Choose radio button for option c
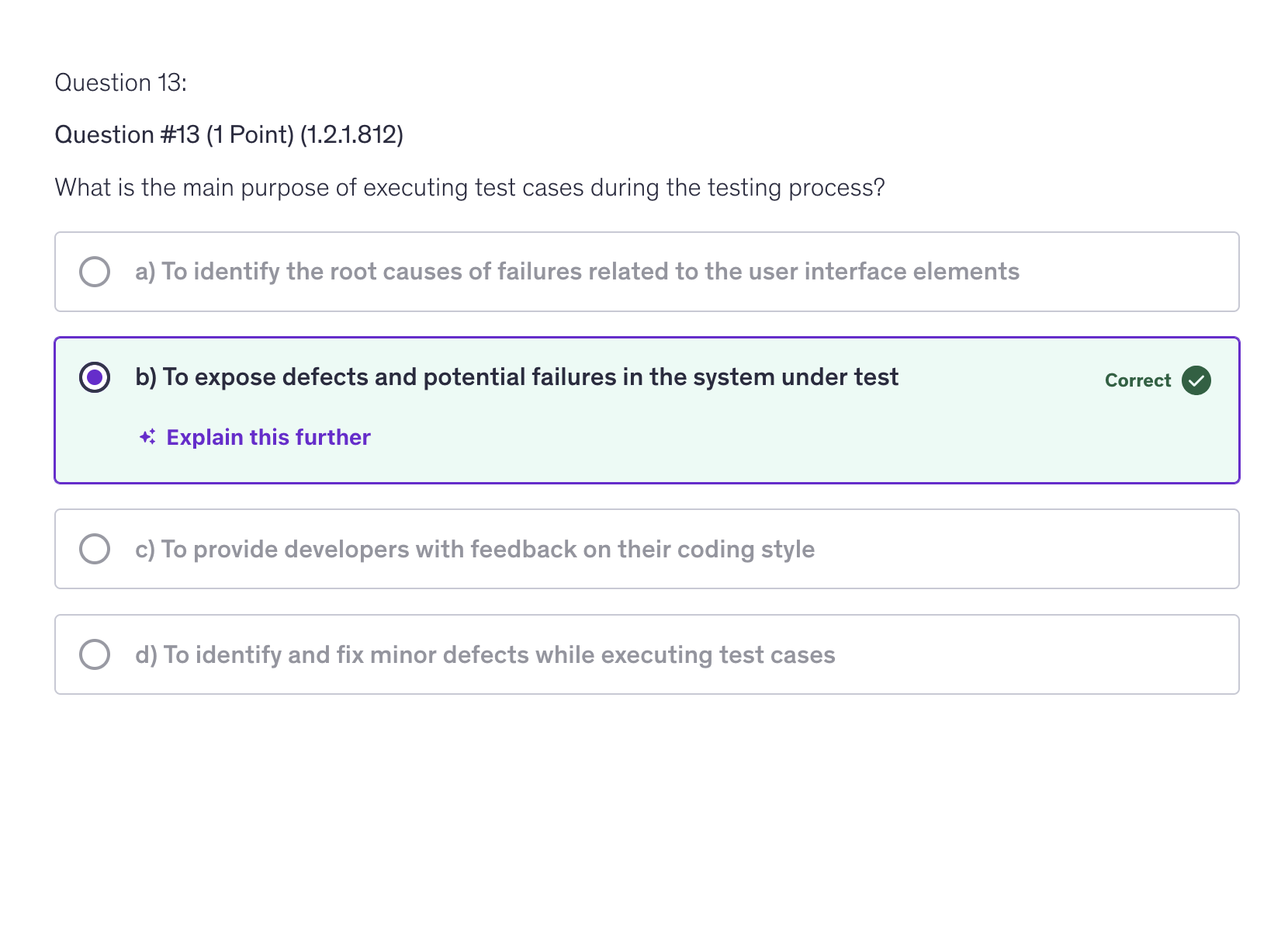 point(95,549)
